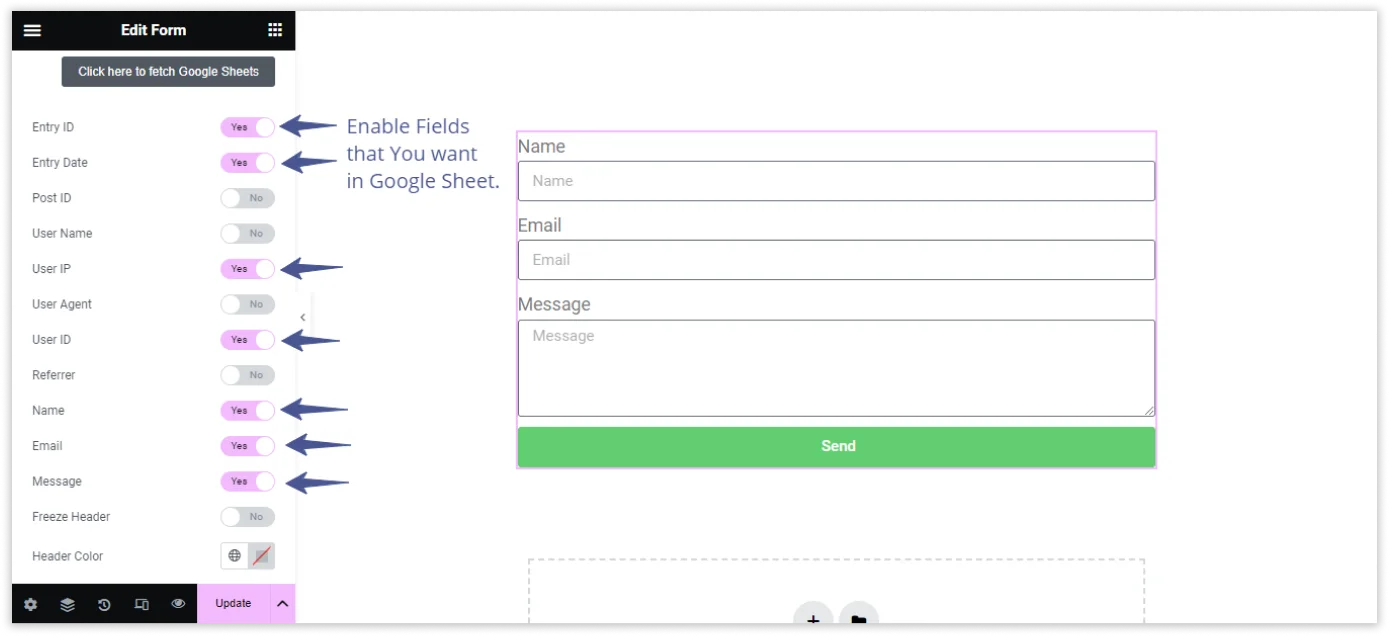Click the green Send button
The image size is (1389, 637).
[836, 446]
